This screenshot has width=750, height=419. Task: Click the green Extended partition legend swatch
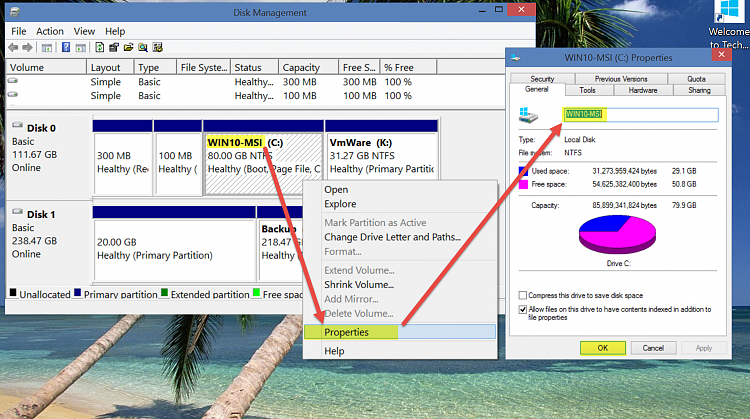[165, 293]
